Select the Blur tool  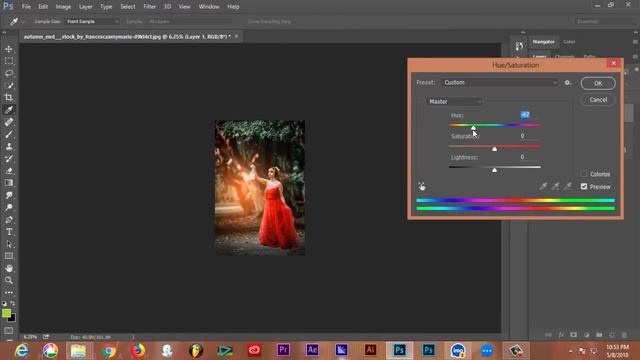click(9, 195)
